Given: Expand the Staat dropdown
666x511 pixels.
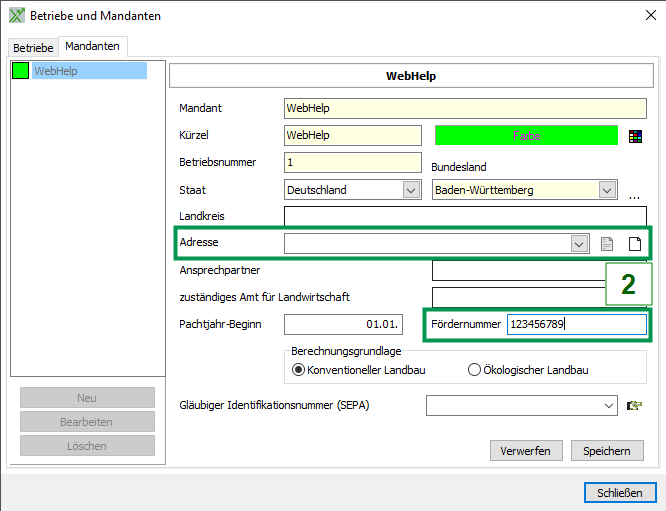Looking at the screenshot, I should click(410, 190).
